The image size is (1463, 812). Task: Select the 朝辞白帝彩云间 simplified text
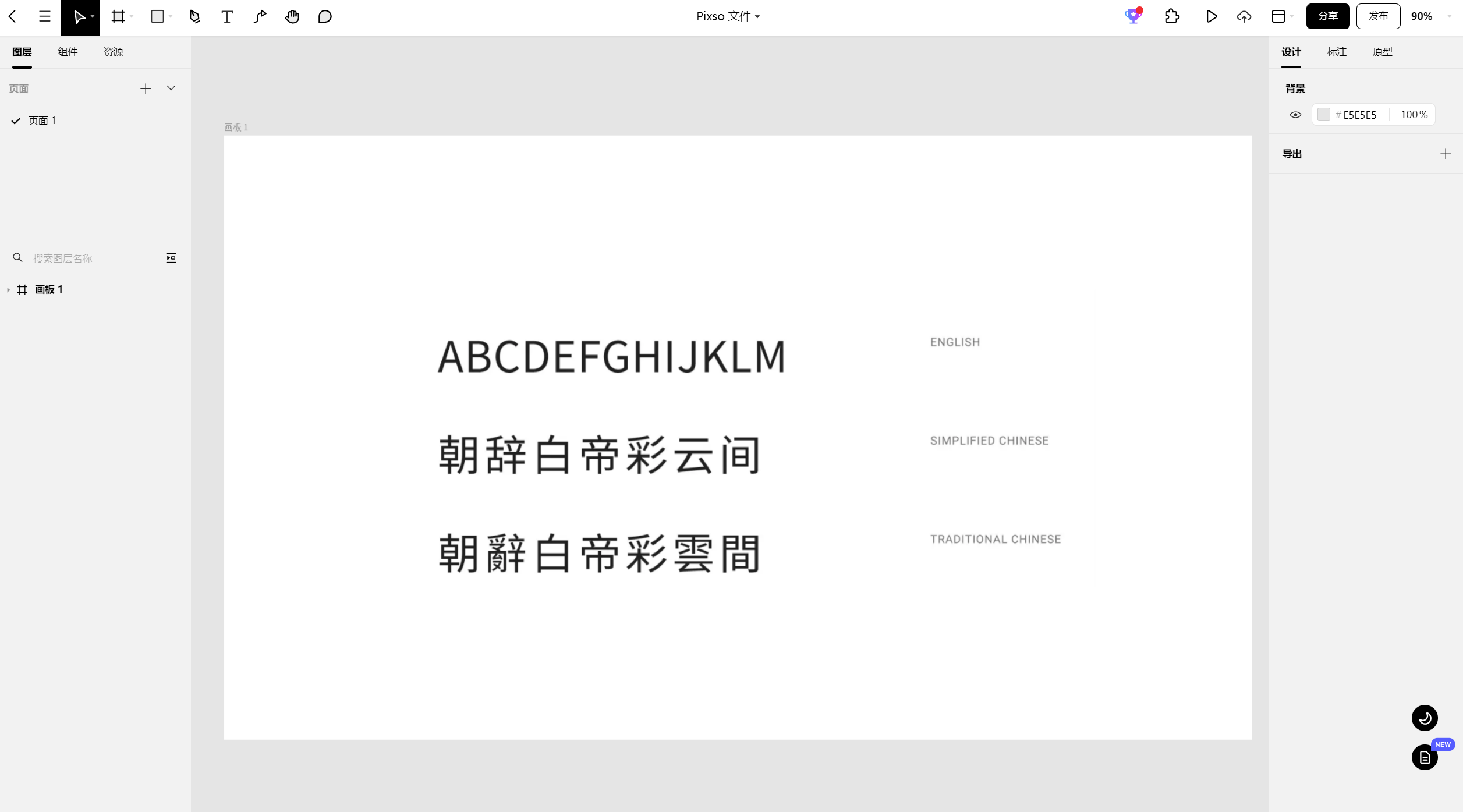coord(599,455)
